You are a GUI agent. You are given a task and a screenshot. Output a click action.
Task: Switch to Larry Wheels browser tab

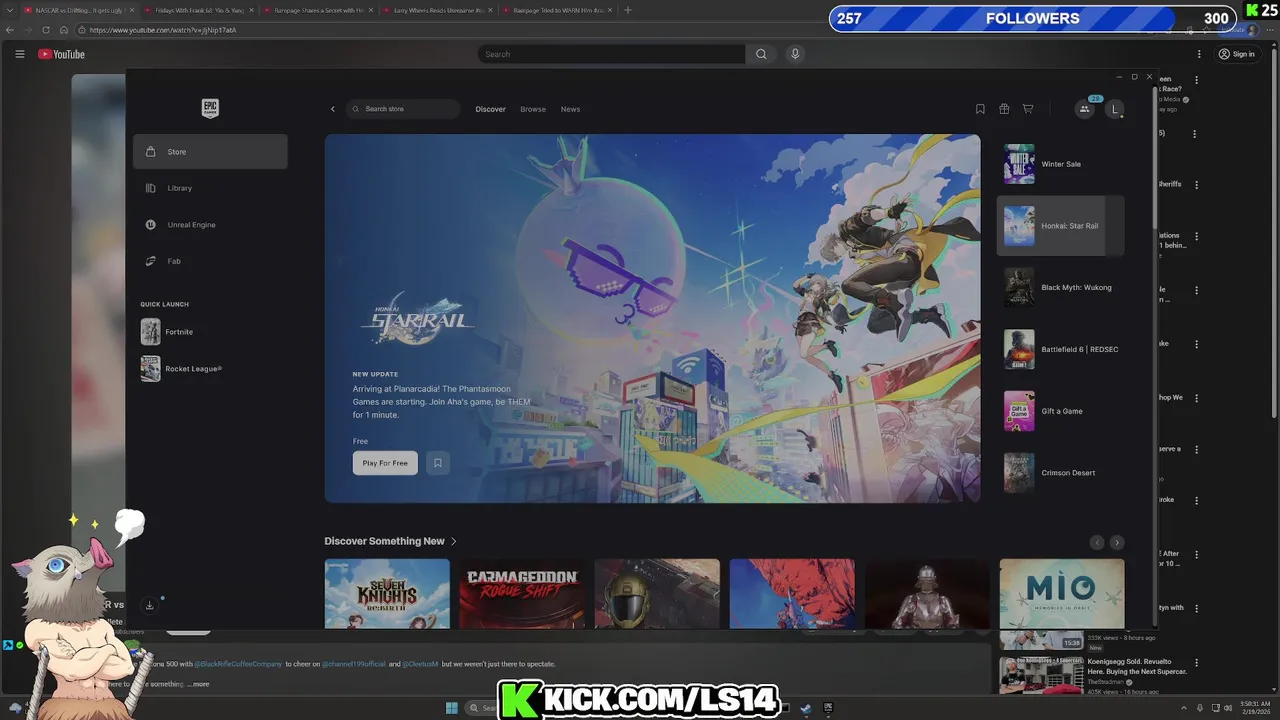point(437,10)
